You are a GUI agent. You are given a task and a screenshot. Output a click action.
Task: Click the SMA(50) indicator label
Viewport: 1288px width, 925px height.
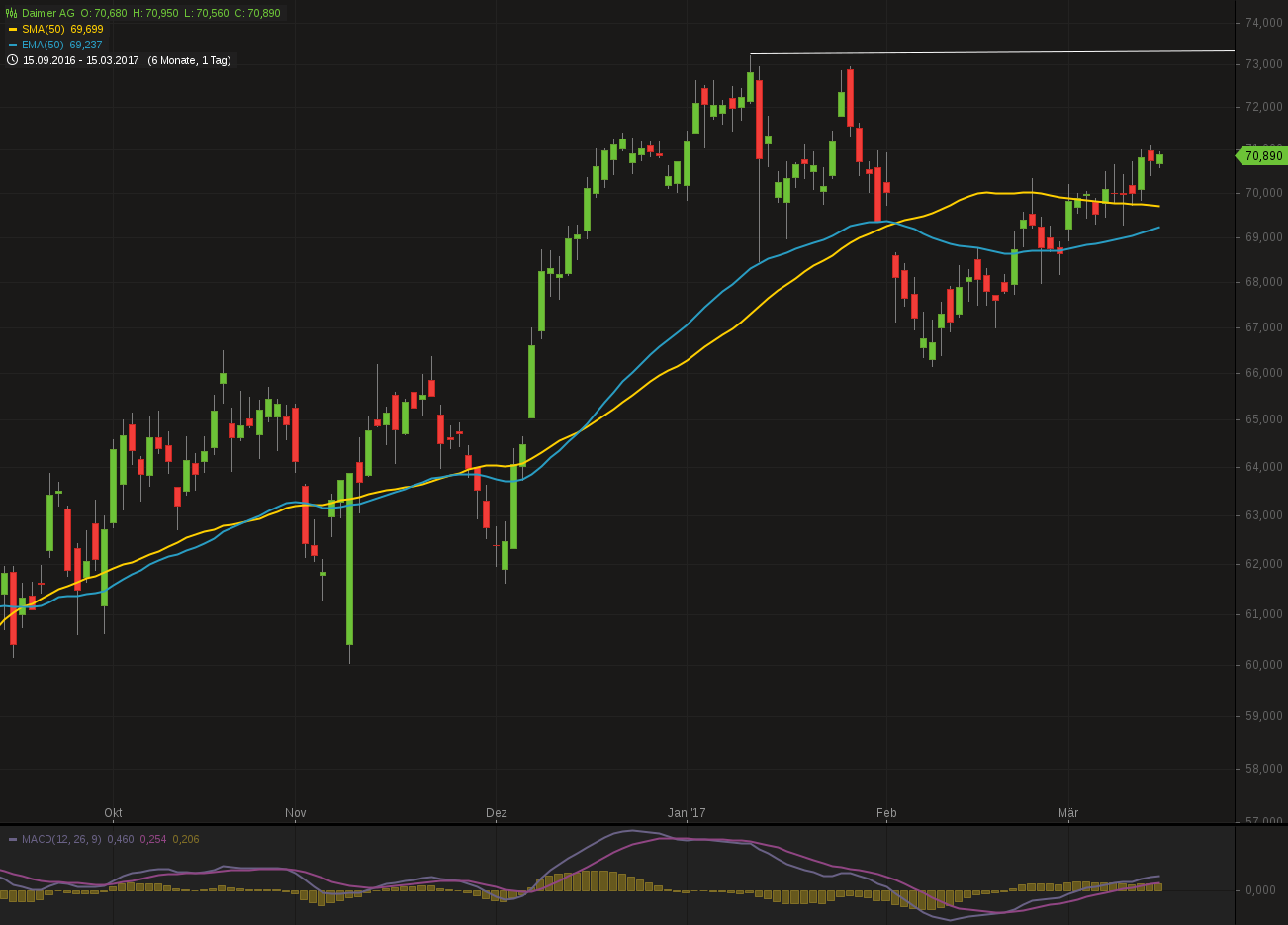coord(44,29)
